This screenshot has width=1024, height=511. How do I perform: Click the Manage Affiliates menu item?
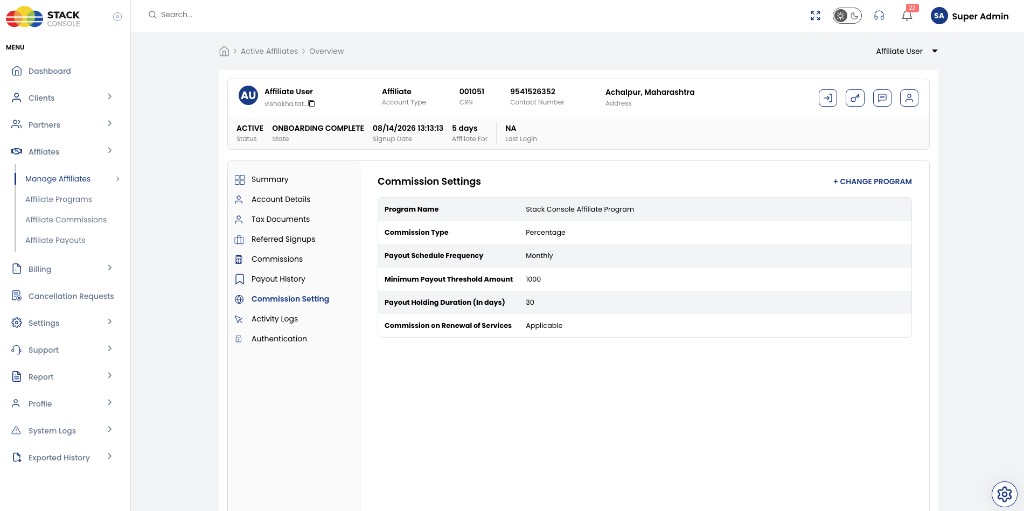58,178
